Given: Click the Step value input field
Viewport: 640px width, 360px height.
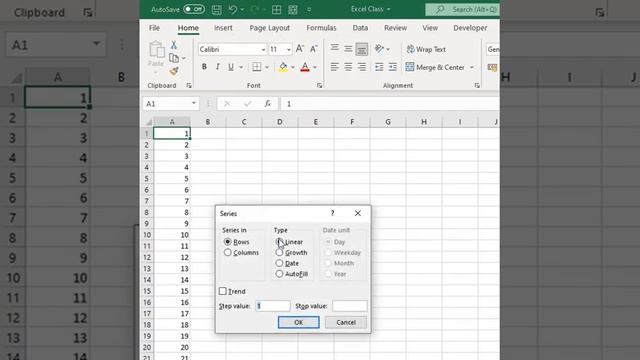Looking at the screenshot, I should point(273,306).
